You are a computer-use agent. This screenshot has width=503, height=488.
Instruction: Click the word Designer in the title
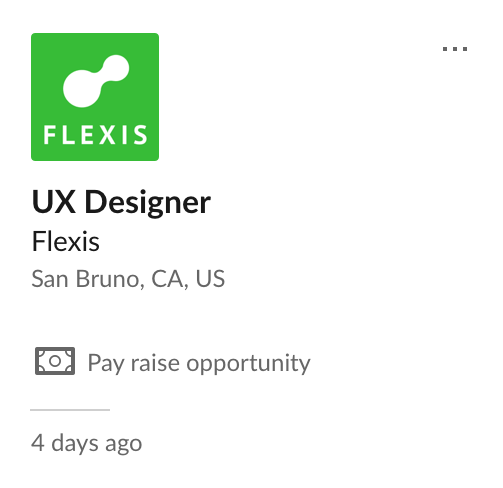coord(148,203)
